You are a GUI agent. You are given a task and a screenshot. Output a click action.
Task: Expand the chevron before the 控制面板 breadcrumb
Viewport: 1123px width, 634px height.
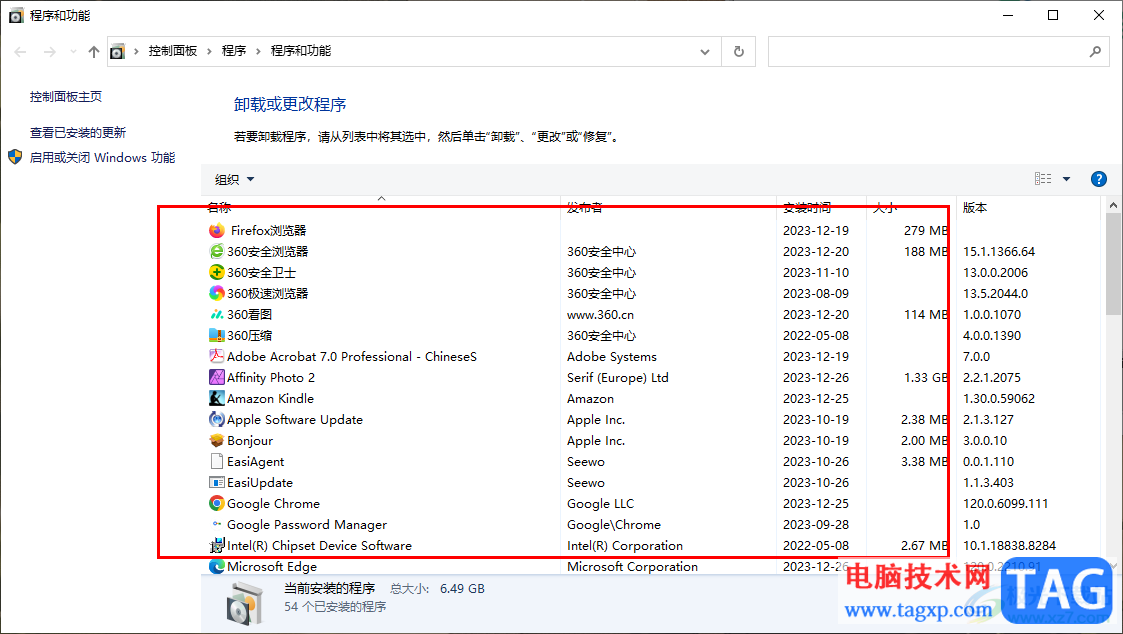coord(136,52)
